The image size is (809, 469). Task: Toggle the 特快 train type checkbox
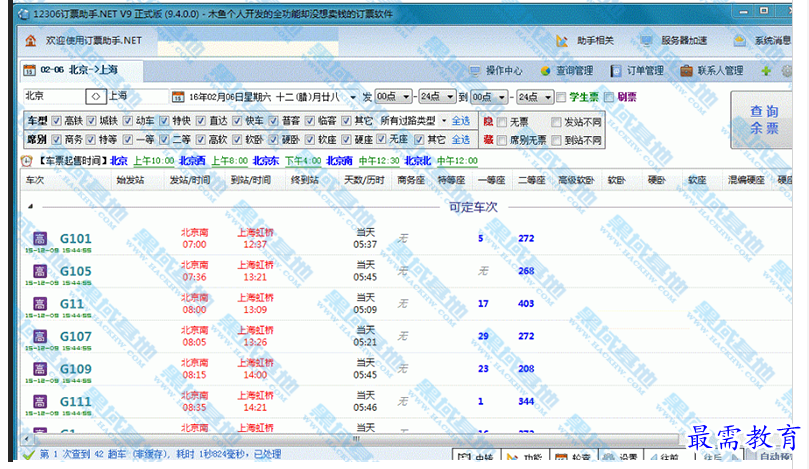click(x=164, y=121)
